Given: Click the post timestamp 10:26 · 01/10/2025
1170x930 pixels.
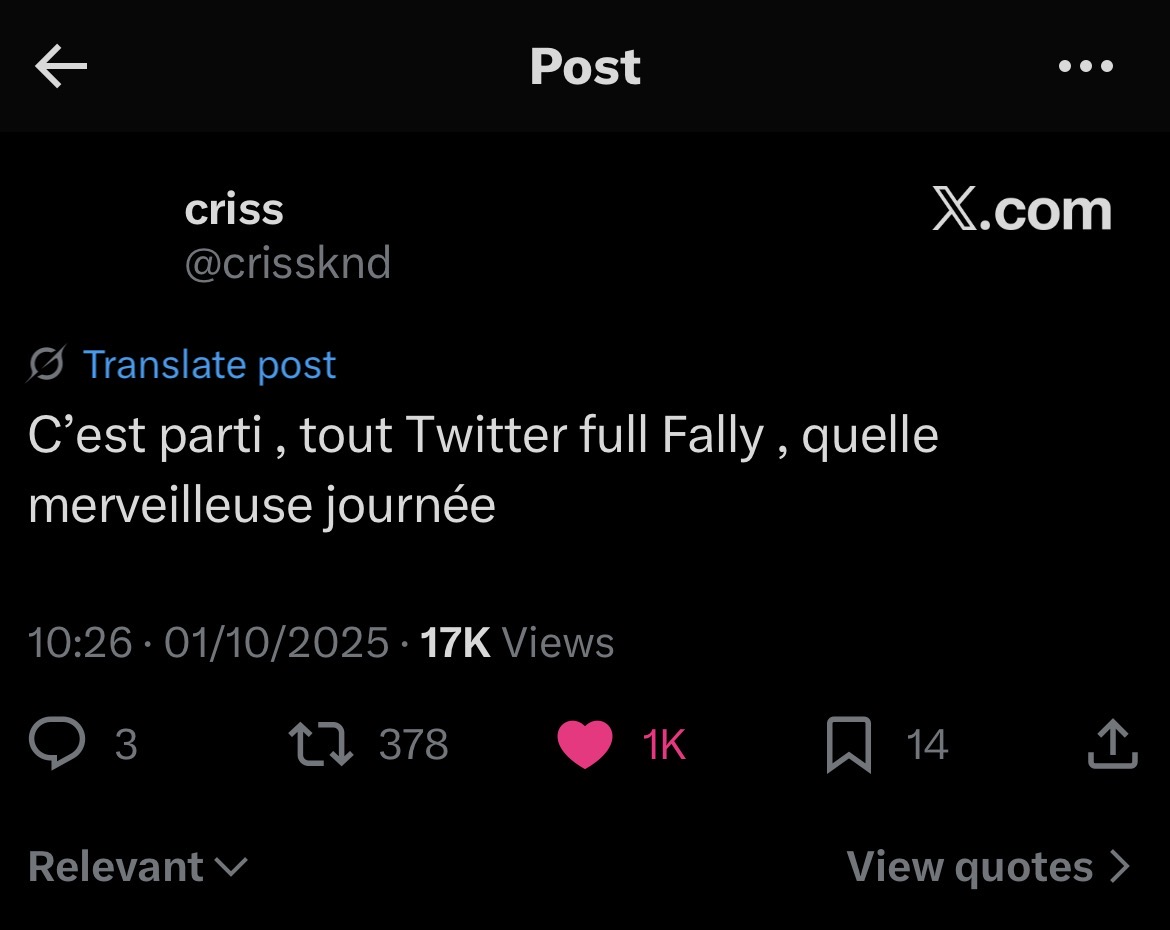Looking at the screenshot, I should pos(208,642).
